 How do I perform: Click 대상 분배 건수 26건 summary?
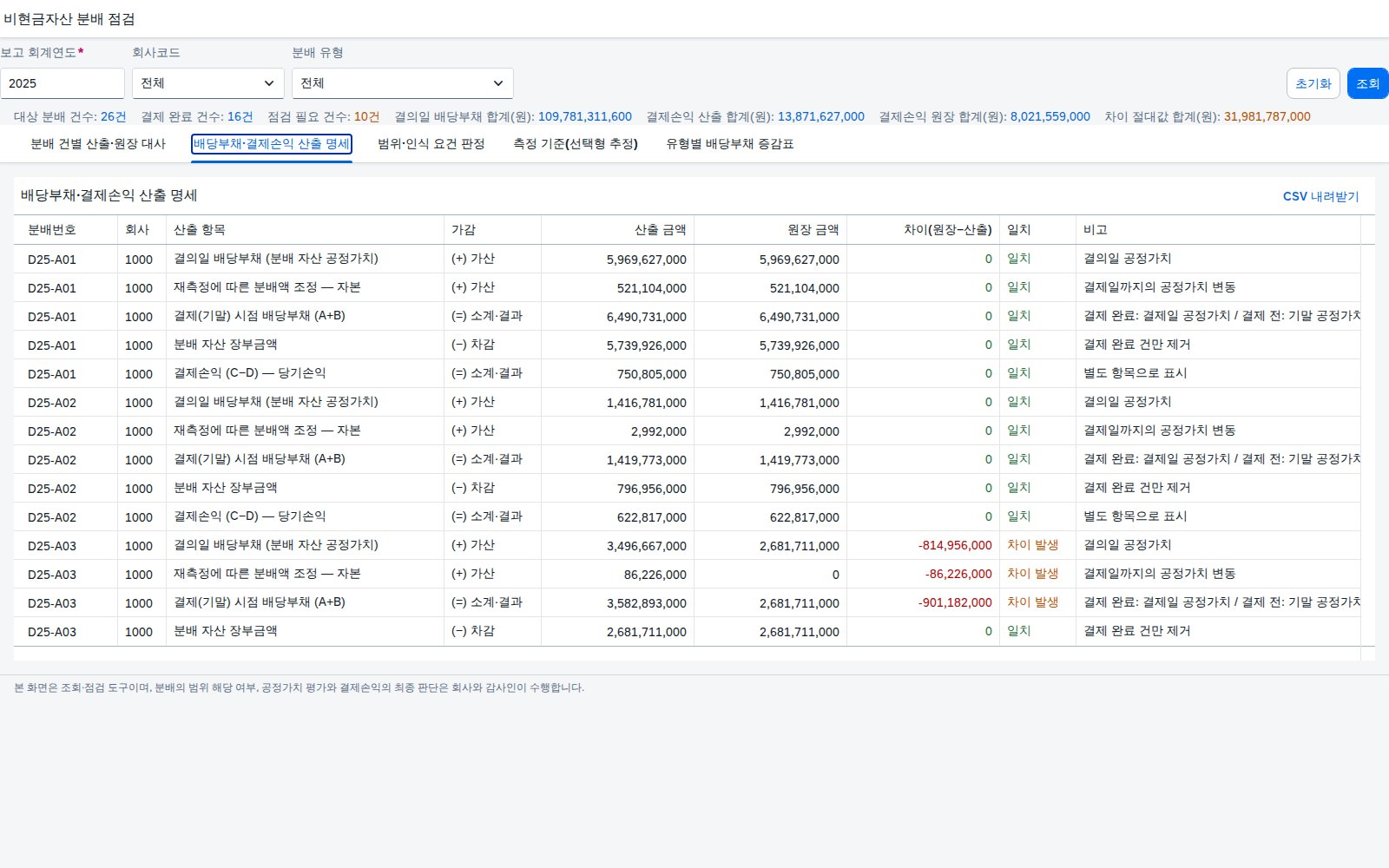point(70,116)
